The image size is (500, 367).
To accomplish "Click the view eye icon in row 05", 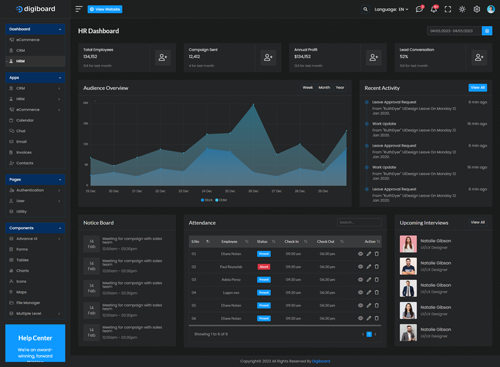I will pyautogui.click(x=360, y=305).
